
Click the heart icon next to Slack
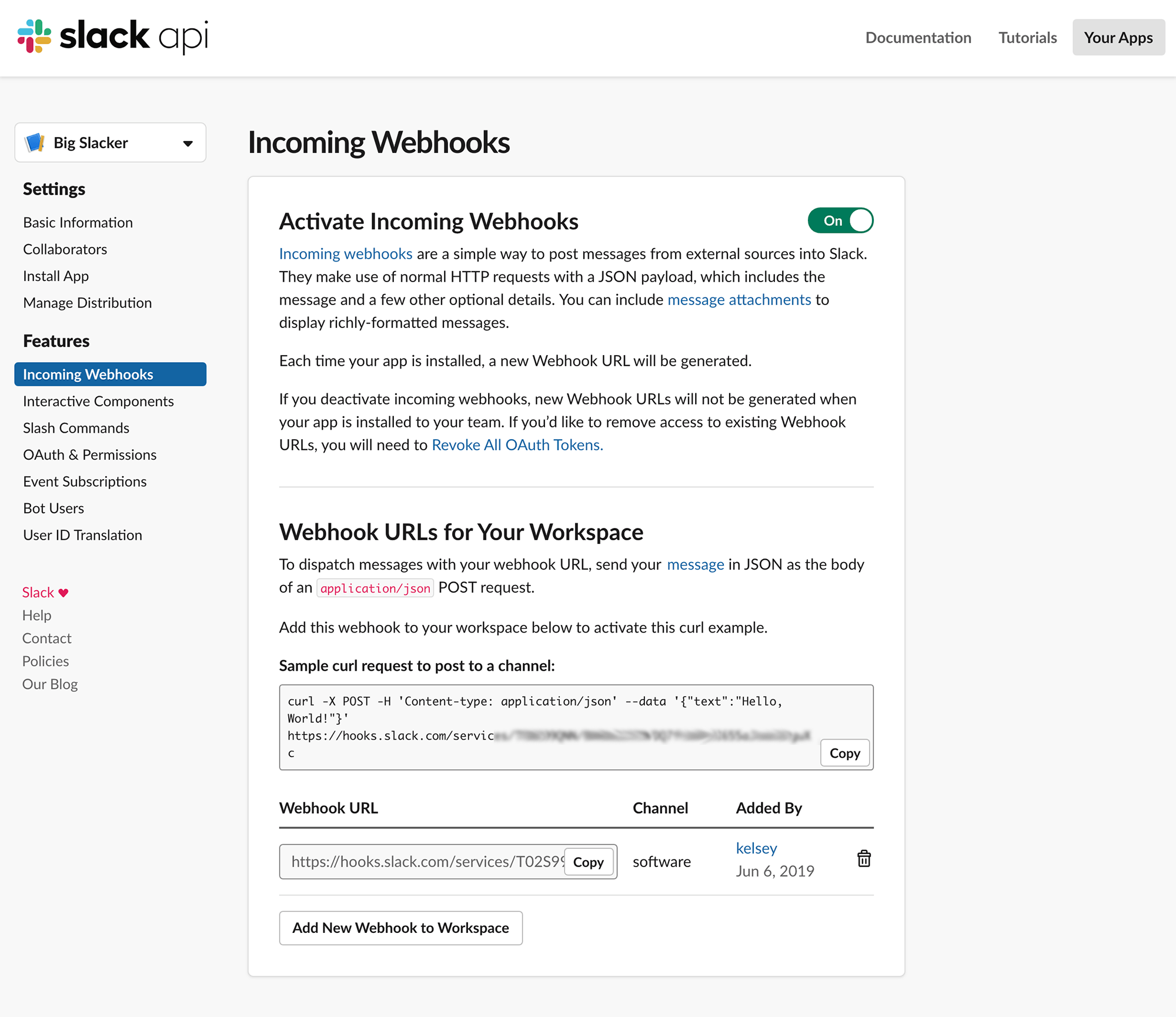64,592
